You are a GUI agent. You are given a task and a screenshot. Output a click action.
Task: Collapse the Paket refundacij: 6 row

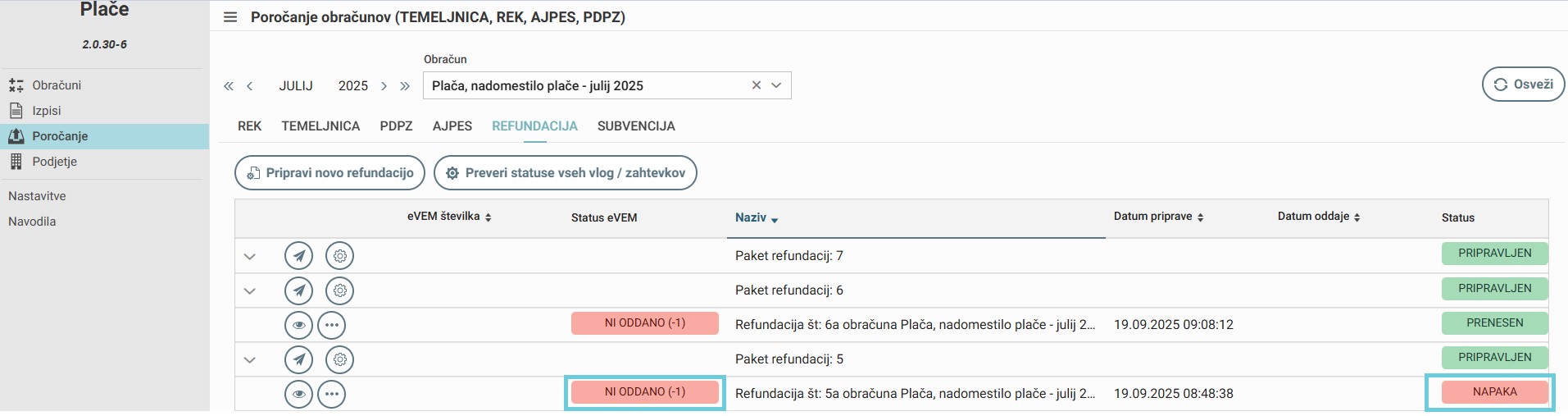point(250,290)
